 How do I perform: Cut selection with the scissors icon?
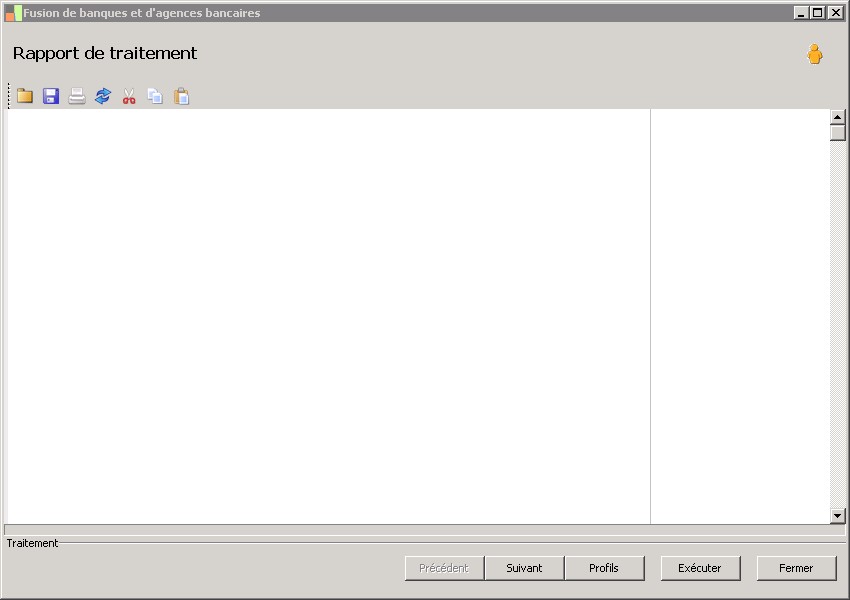click(129, 96)
